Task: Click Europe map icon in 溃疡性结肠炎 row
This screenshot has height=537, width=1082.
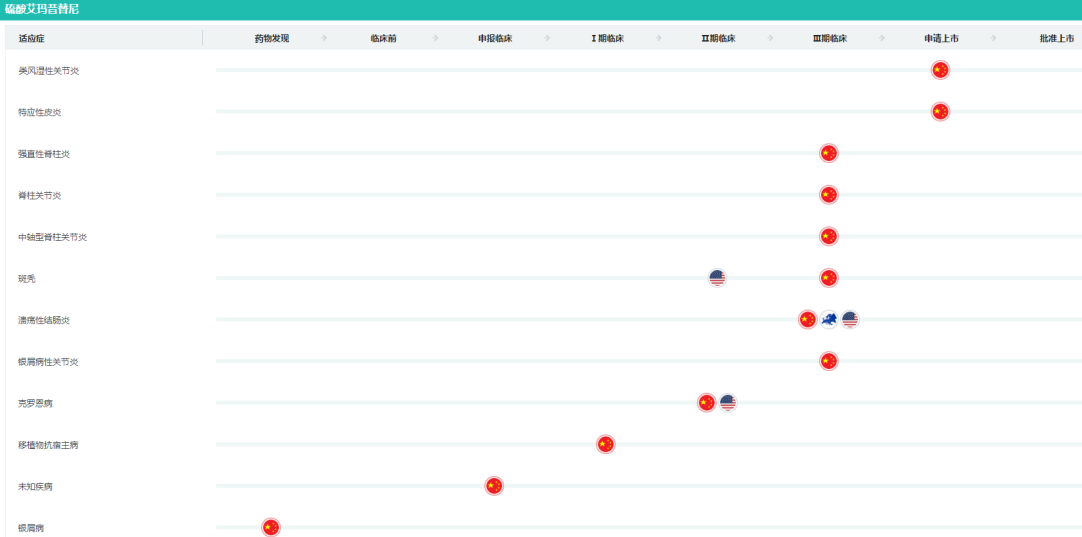Action: [x=829, y=320]
